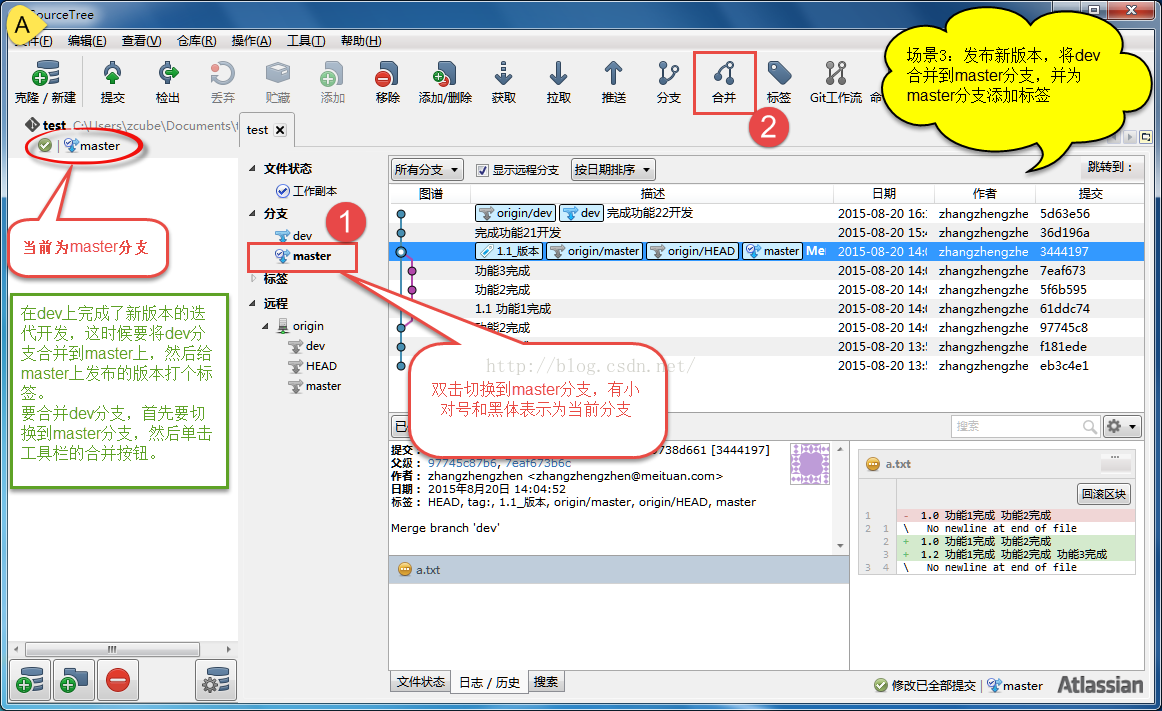Viewport: 1162px width, 711px height.
Task: Select commit eb3c4e1 row
Action: (766, 366)
